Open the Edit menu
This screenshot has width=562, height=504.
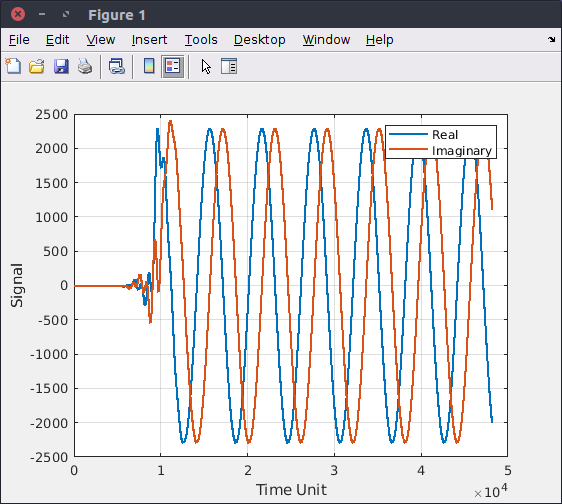pos(57,40)
